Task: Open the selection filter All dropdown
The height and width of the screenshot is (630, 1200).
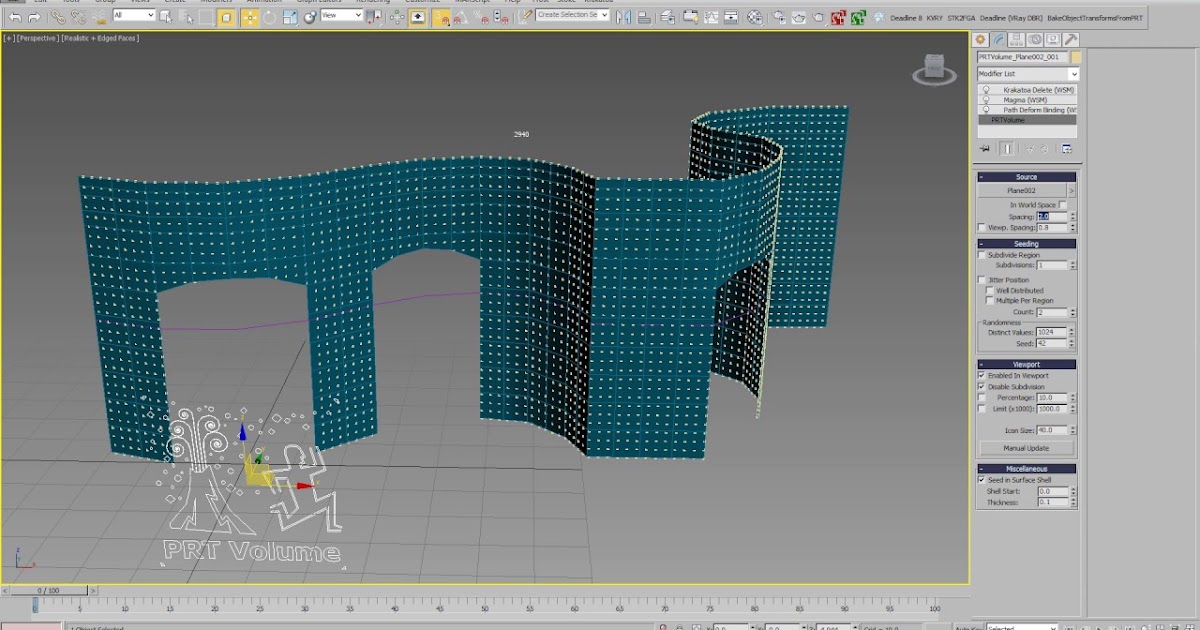Action: click(134, 16)
